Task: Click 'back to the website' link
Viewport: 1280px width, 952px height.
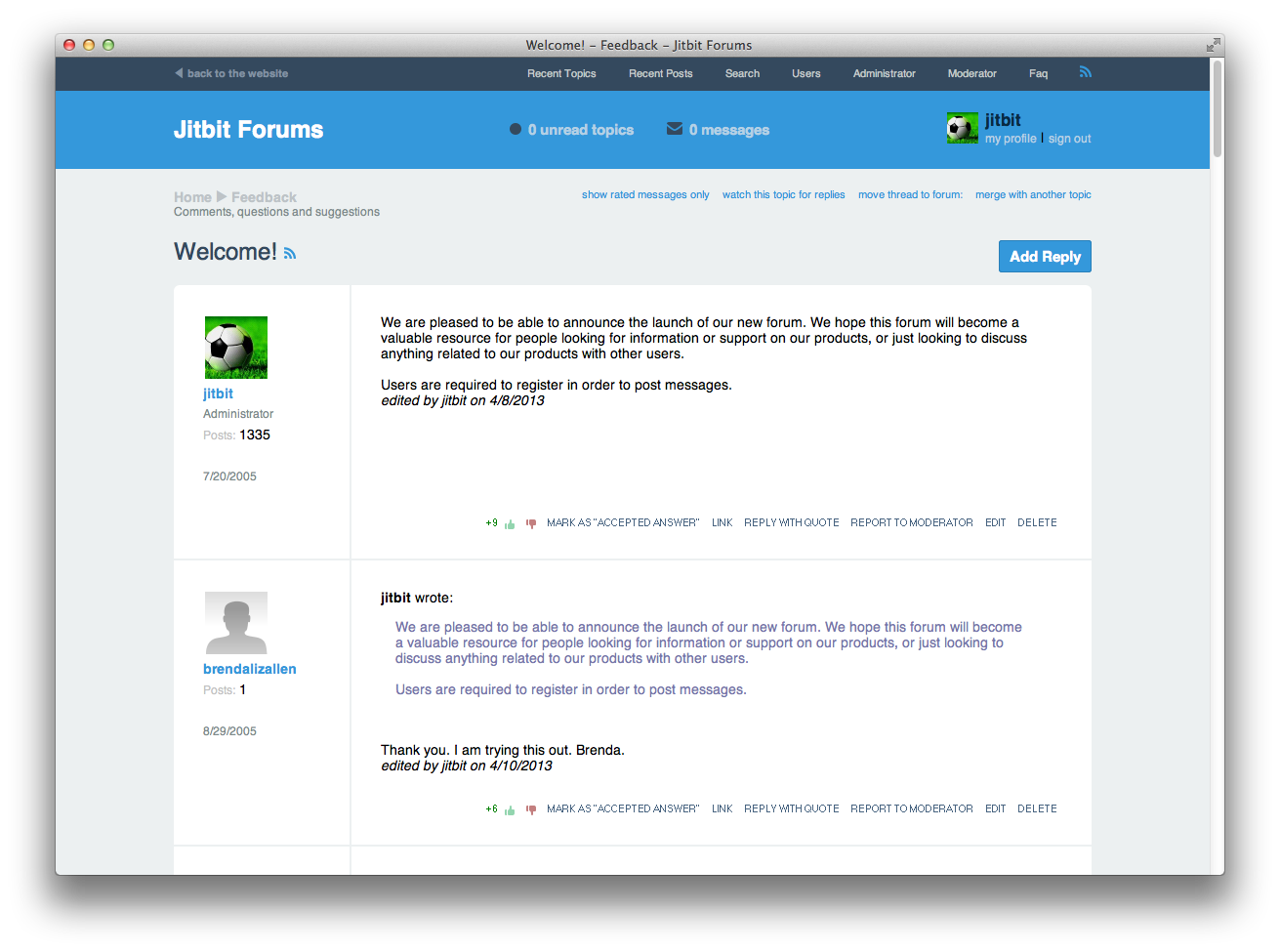Action: tap(237, 73)
